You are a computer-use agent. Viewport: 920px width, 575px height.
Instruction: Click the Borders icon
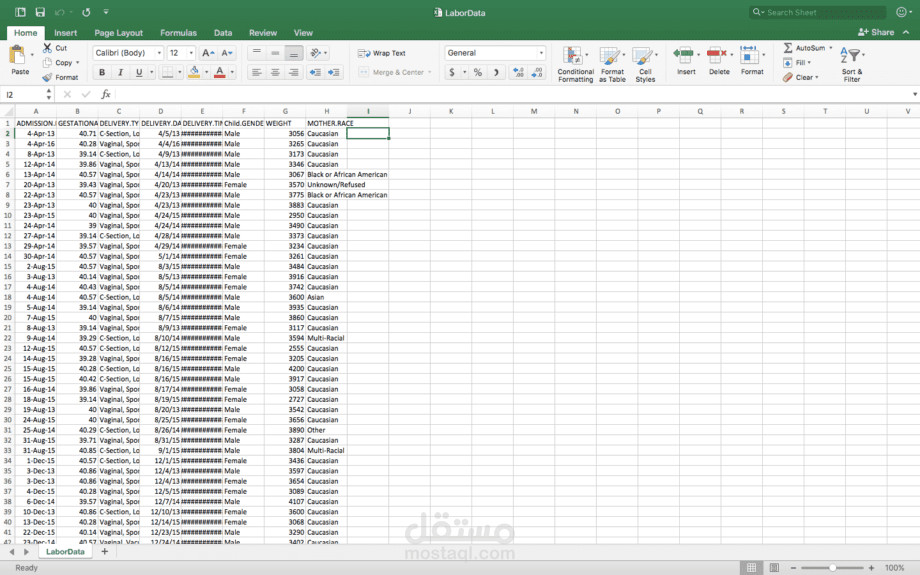[x=168, y=72]
